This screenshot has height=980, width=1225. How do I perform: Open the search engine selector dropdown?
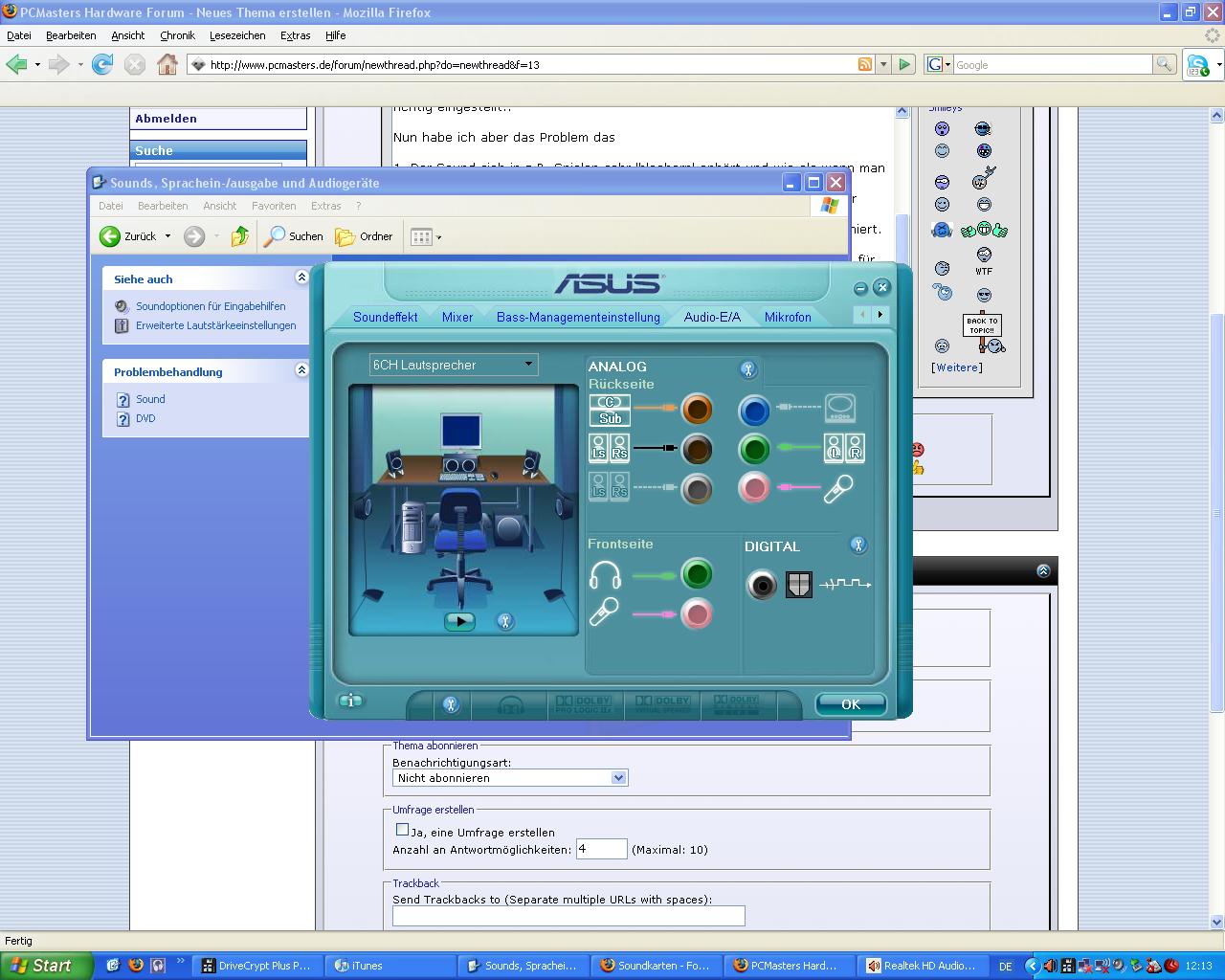coord(939,65)
